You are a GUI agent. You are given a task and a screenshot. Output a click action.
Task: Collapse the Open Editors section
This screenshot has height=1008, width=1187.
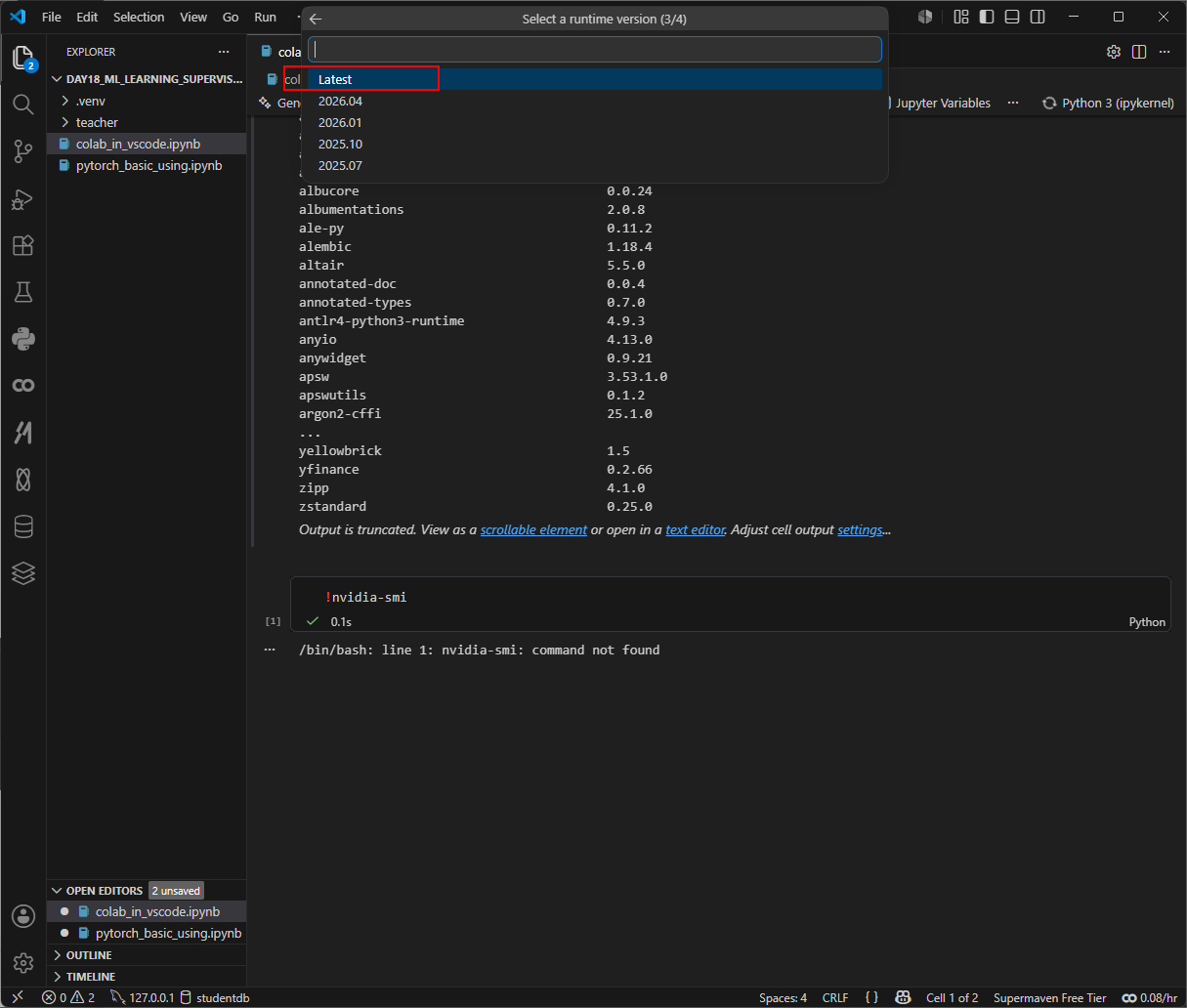(147, 890)
